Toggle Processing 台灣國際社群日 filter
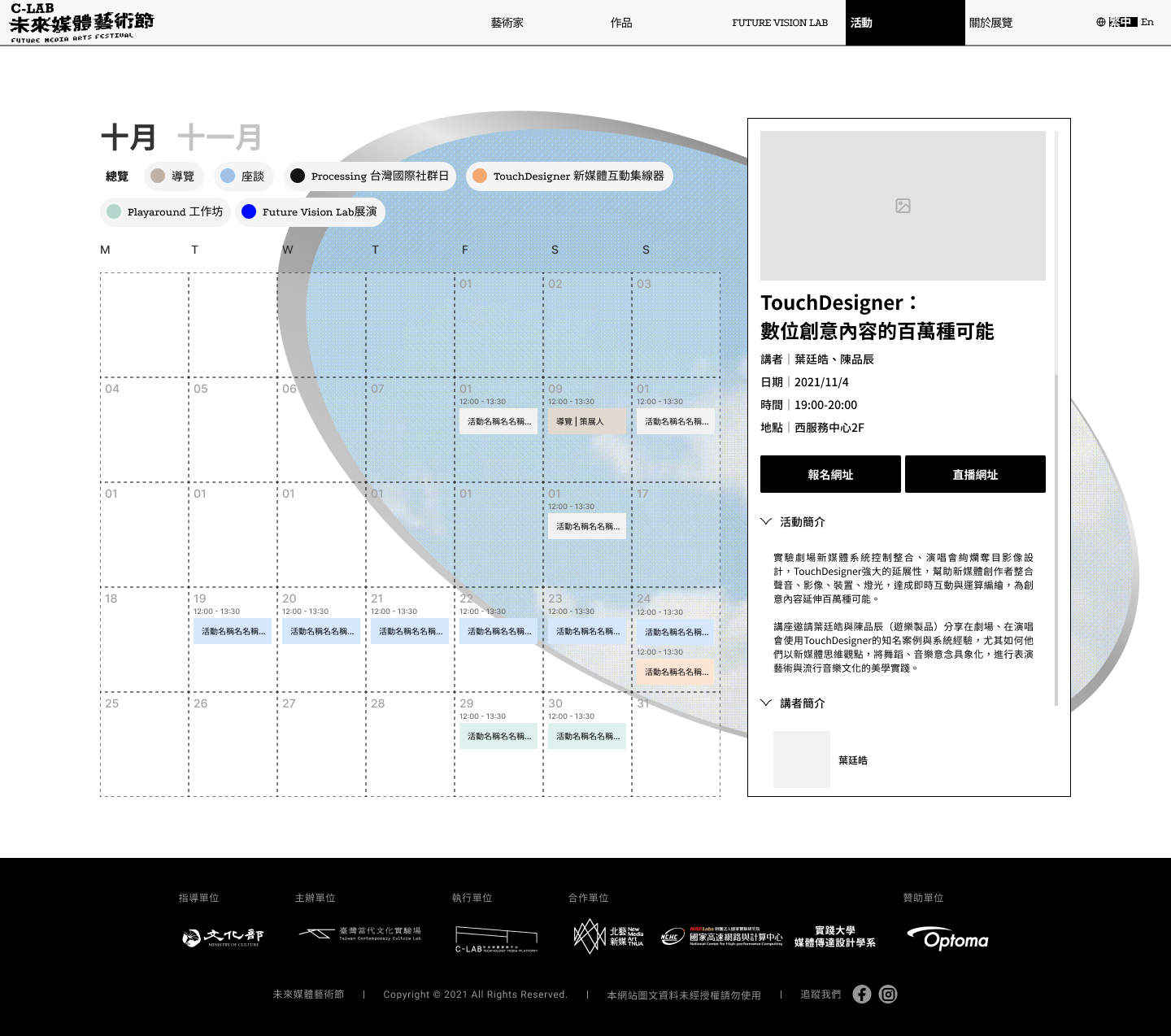 [x=370, y=176]
